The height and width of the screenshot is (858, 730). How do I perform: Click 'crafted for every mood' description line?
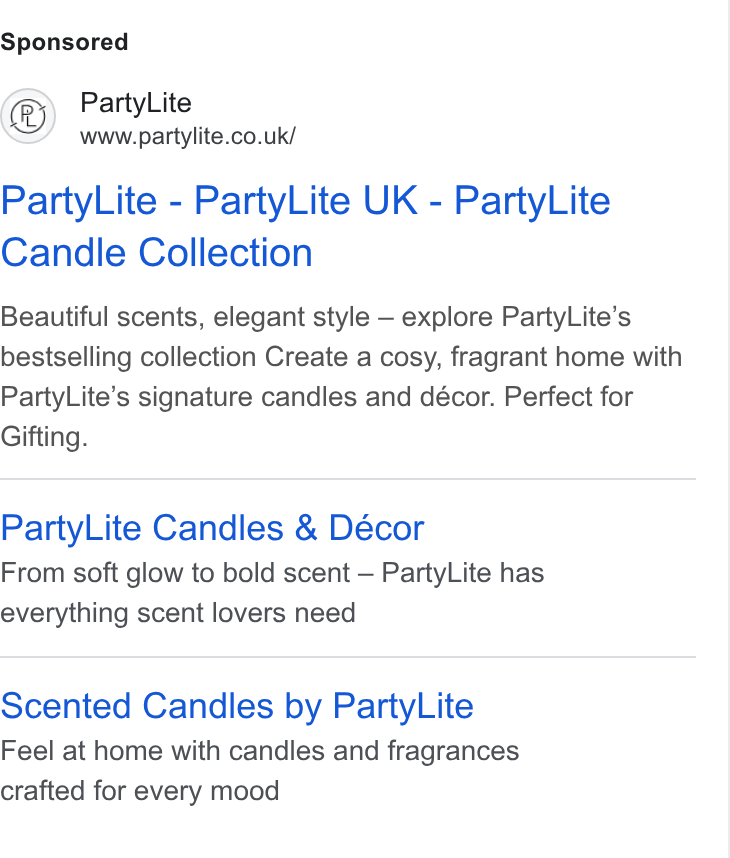click(x=140, y=791)
